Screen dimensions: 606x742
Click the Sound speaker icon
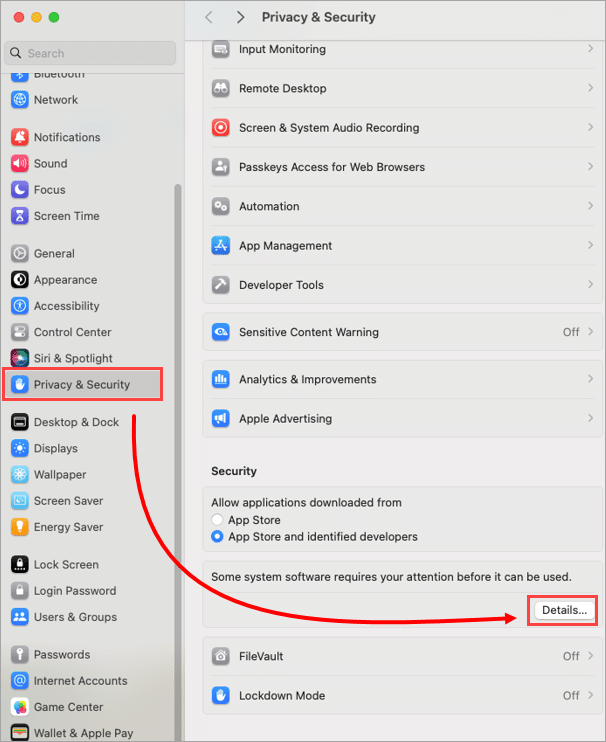pyautogui.click(x=19, y=164)
